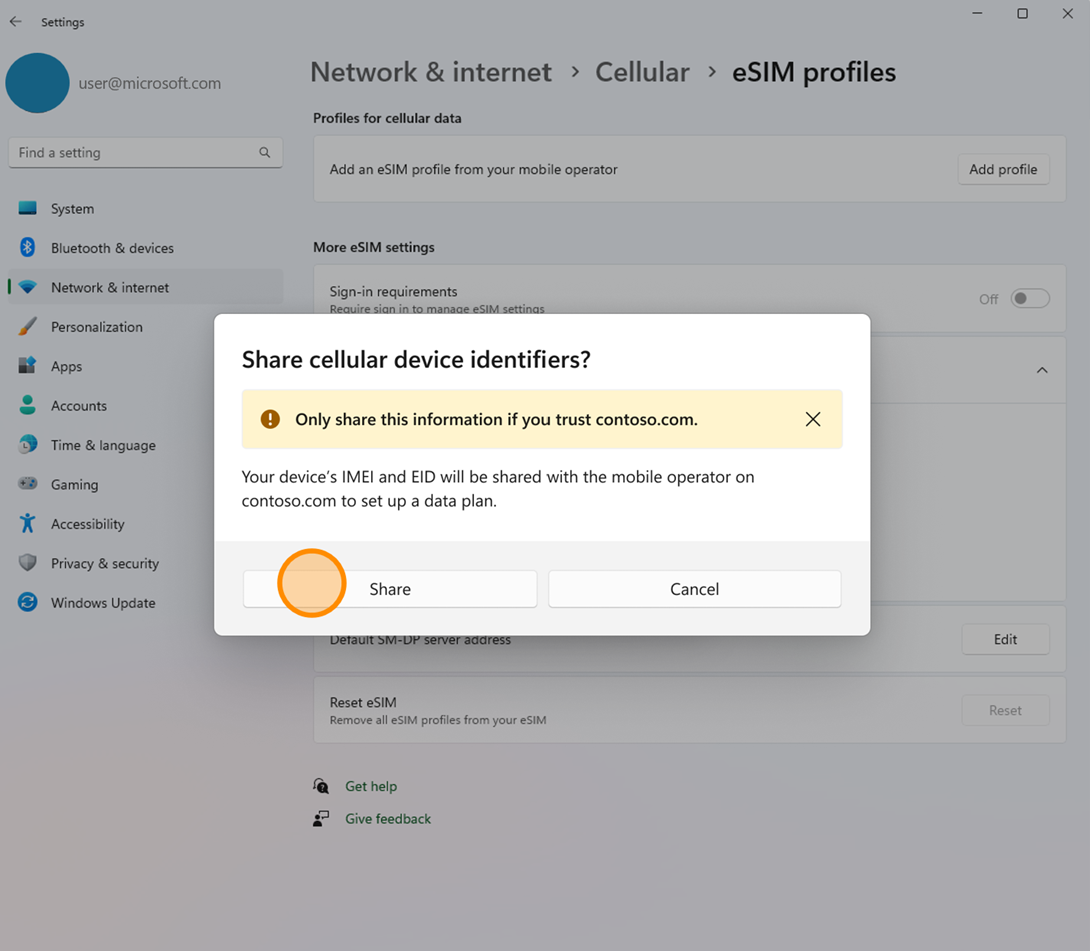1090x951 pixels.
Task: Click the Apps icon in sidebar
Action: 28,366
